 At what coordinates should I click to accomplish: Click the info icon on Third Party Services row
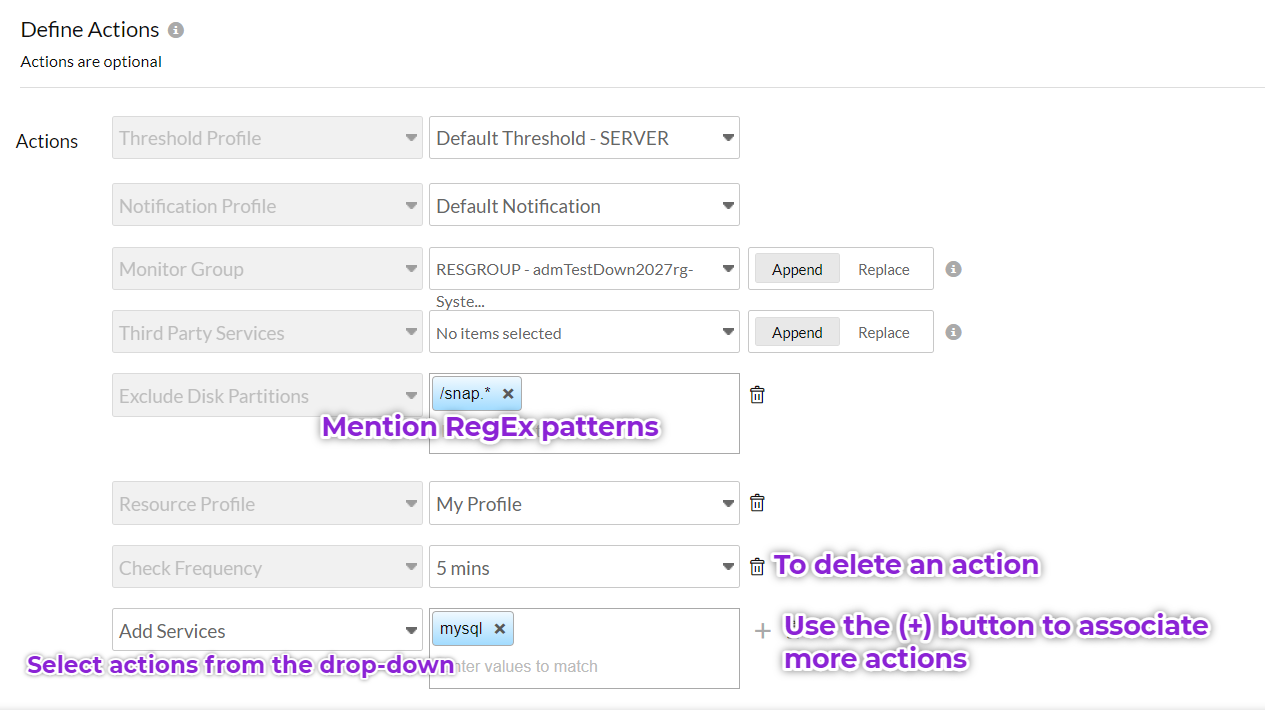pyautogui.click(x=953, y=331)
